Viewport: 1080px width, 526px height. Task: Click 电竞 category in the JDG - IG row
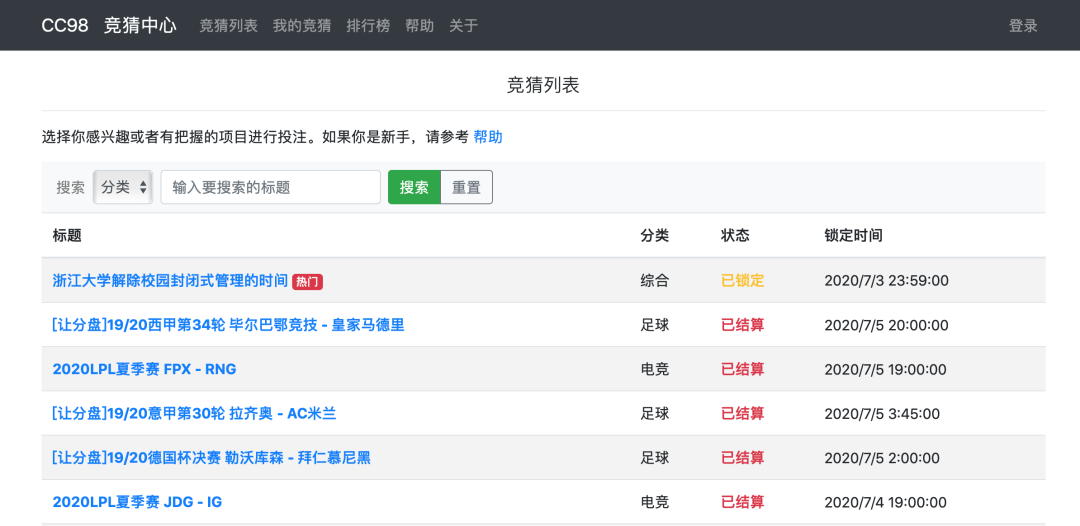point(654,502)
